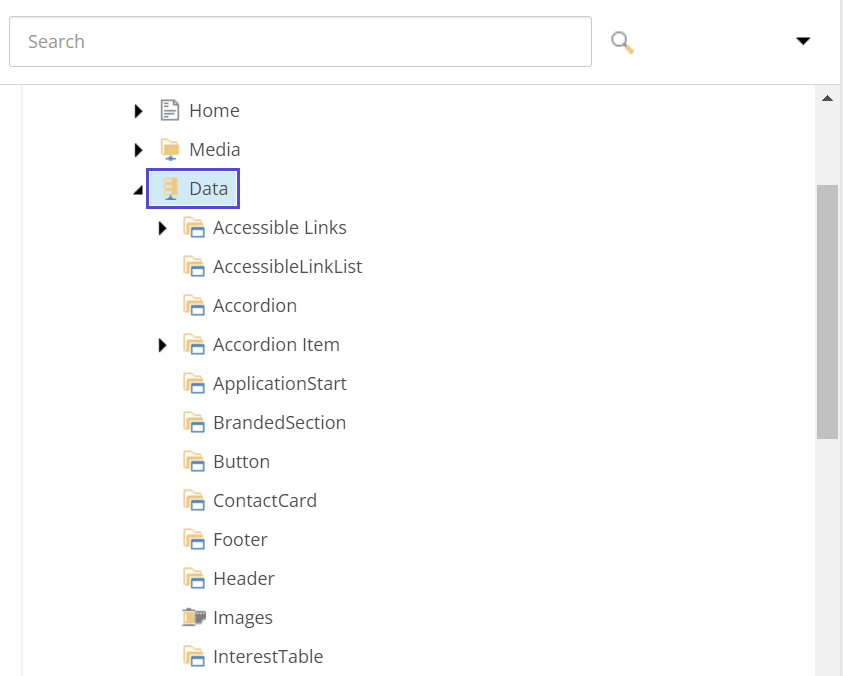Image resolution: width=843 pixels, height=676 pixels.
Task: Click the Accessible Links folder icon
Action: [194, 227]
